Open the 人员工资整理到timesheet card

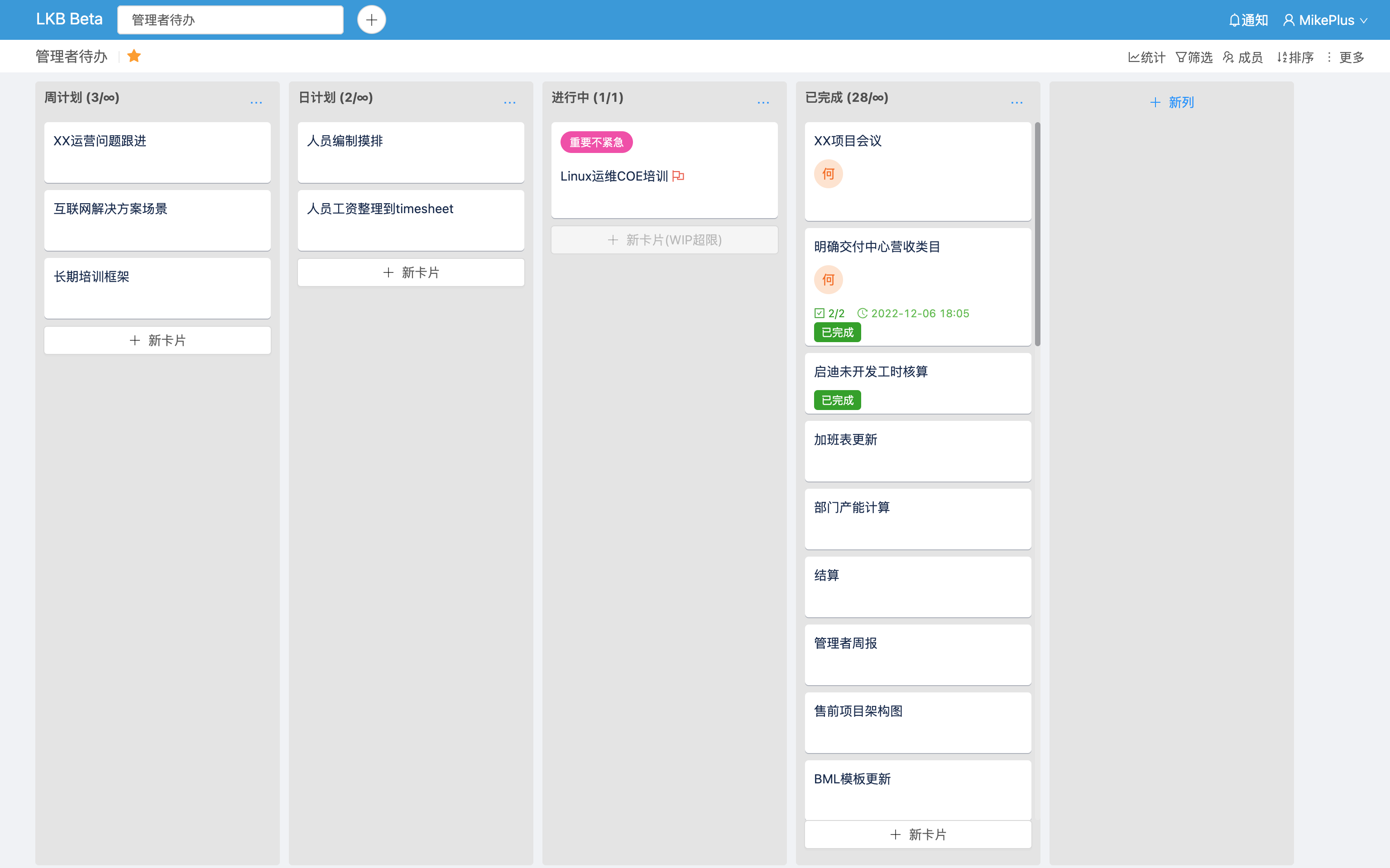(411, 220)
